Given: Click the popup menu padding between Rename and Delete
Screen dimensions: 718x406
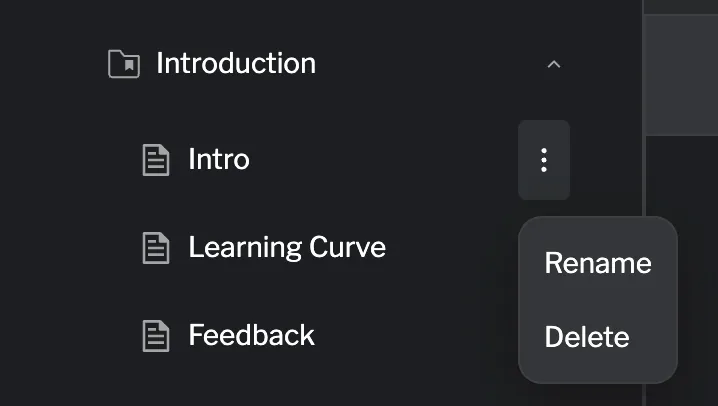Looking at the screenshot, I should coord(597,300).
